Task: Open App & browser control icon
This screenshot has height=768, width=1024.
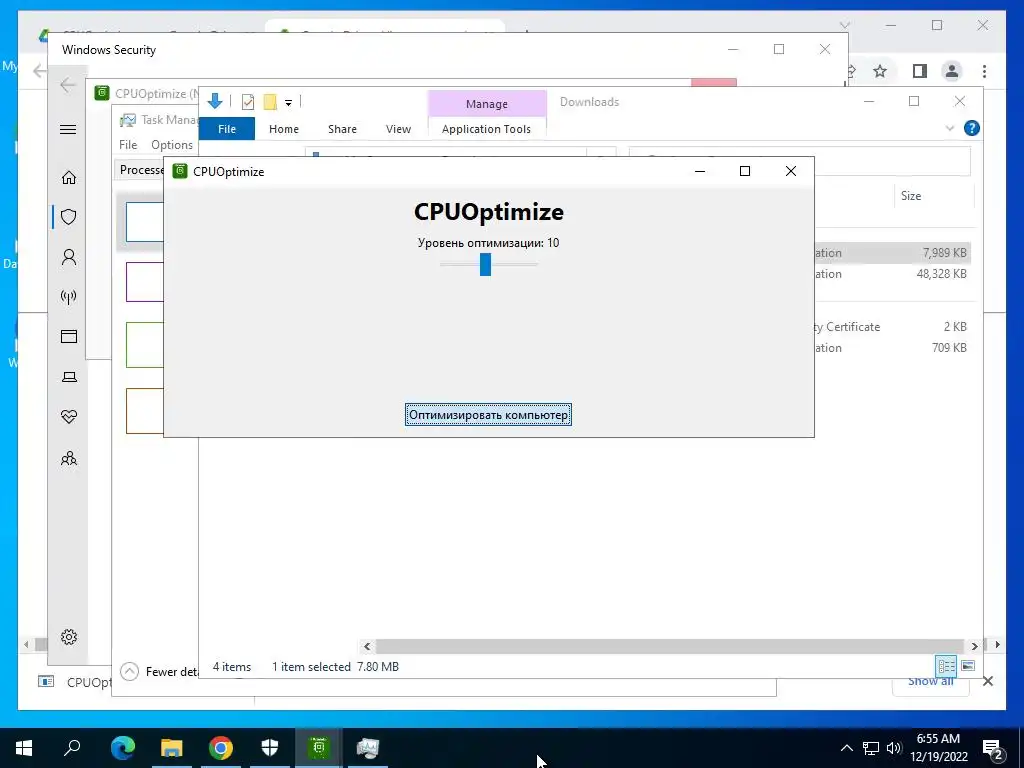Action: 69,336
